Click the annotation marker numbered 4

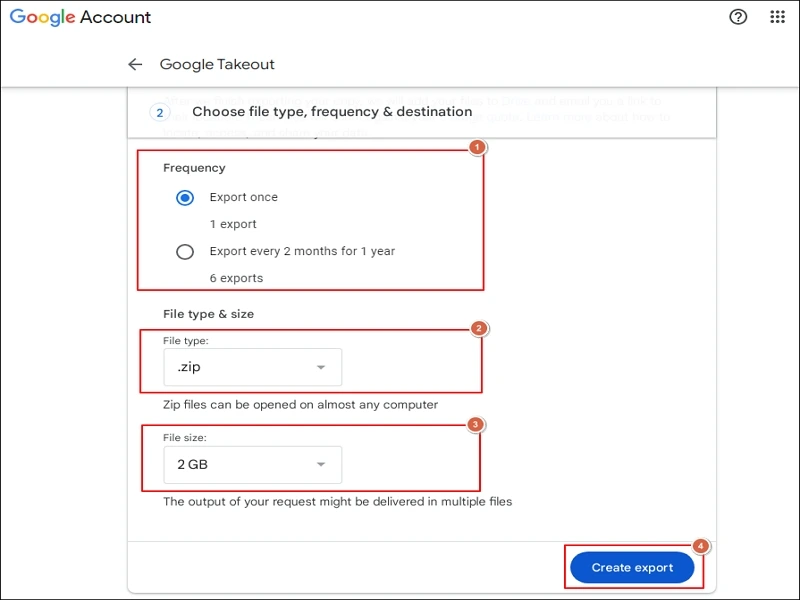pyautogui.click(x=700, y=547)
